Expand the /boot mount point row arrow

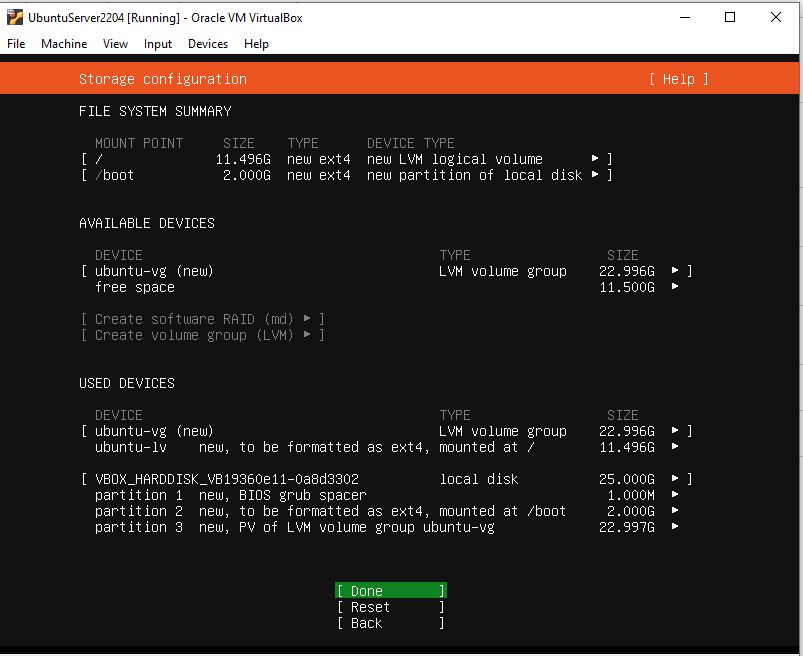click(x=595, y=174)
